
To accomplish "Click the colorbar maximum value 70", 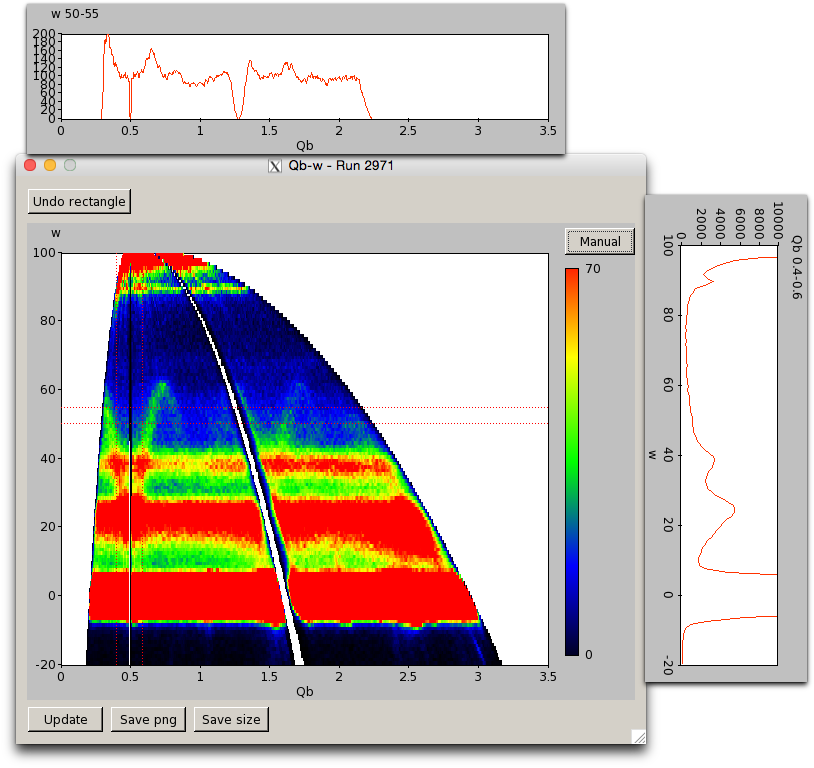I will (x=593, y=269).
